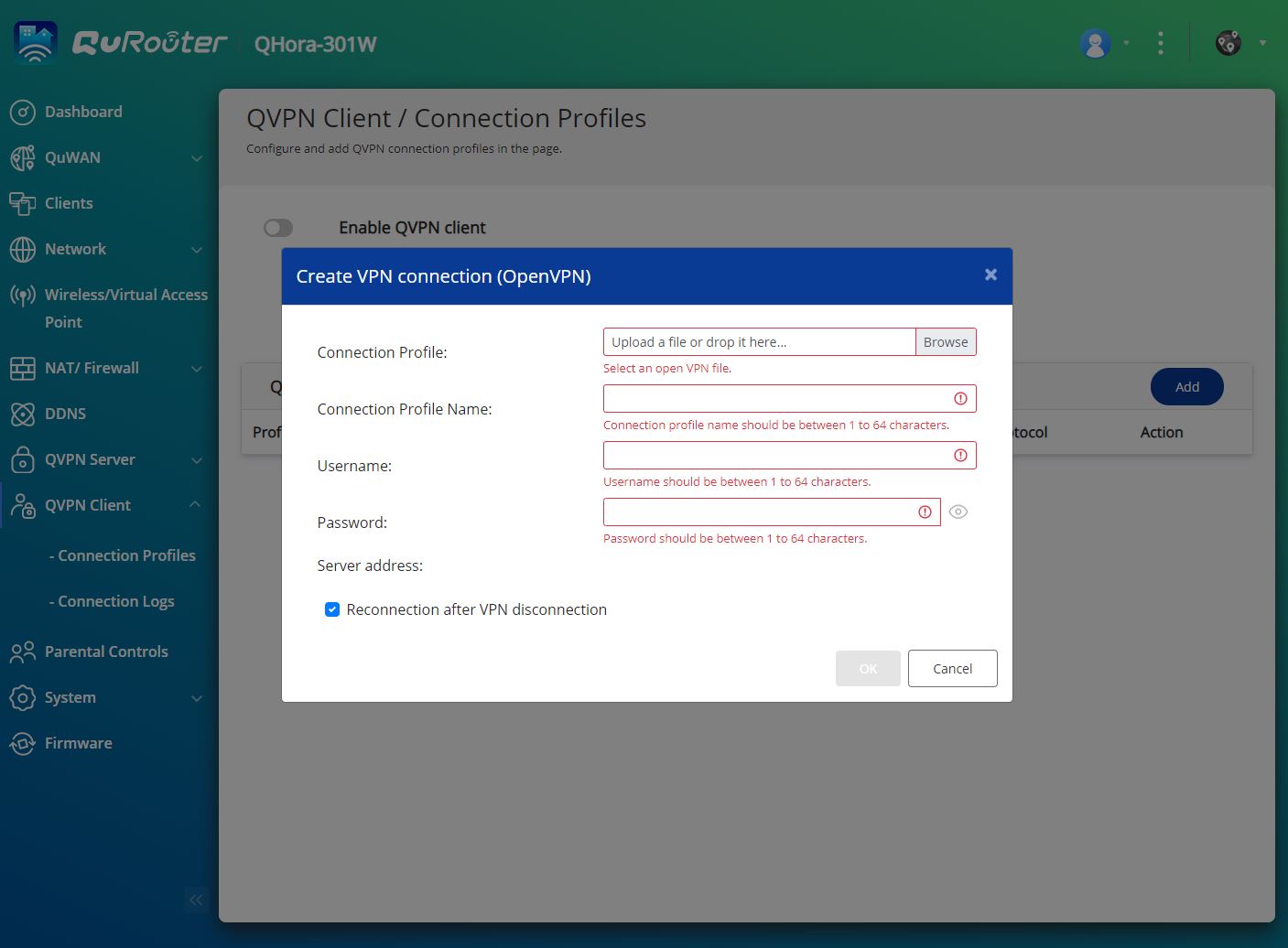
Task: Expand the QuWAN menu chevron
Action: tap(197, 158)
